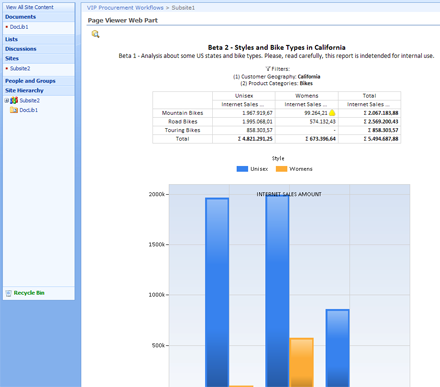Click the Total row label
Image resolution: width=440 pixels, height=387 pixels.
(x=182, y=139)
